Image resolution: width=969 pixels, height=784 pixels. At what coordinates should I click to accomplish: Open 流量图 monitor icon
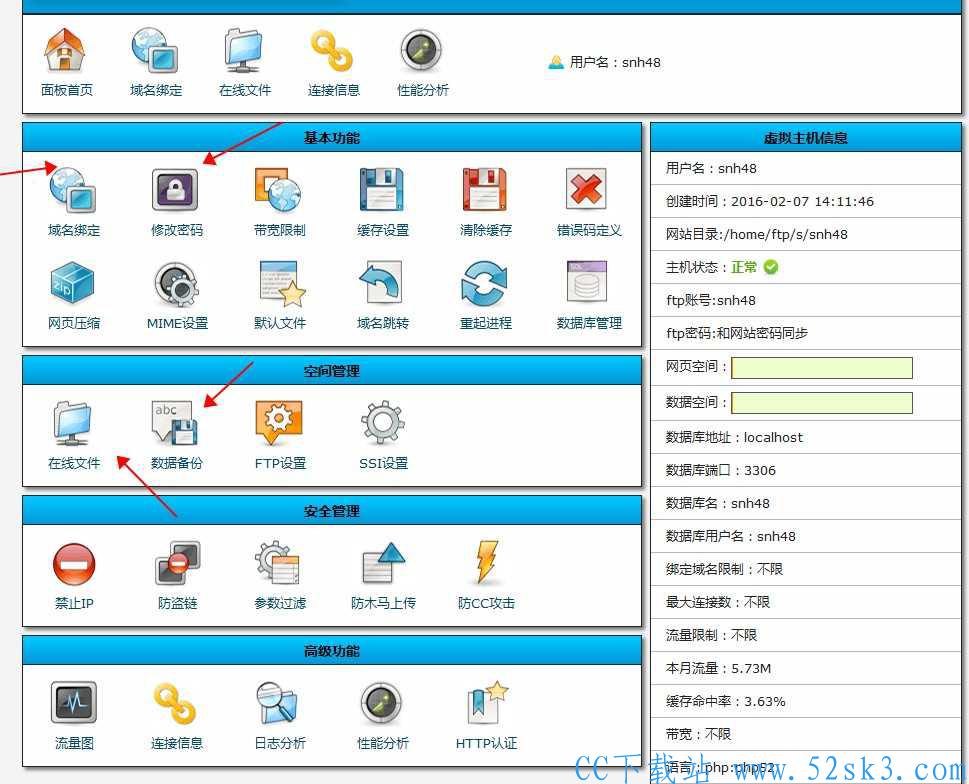74,702
